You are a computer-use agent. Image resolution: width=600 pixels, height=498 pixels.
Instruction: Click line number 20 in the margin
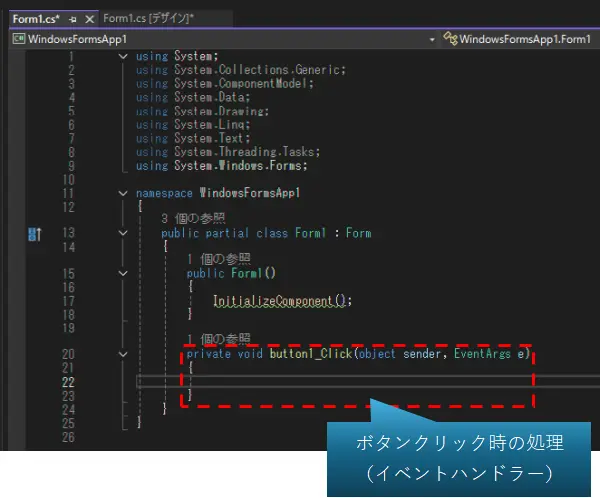[68, 354]
